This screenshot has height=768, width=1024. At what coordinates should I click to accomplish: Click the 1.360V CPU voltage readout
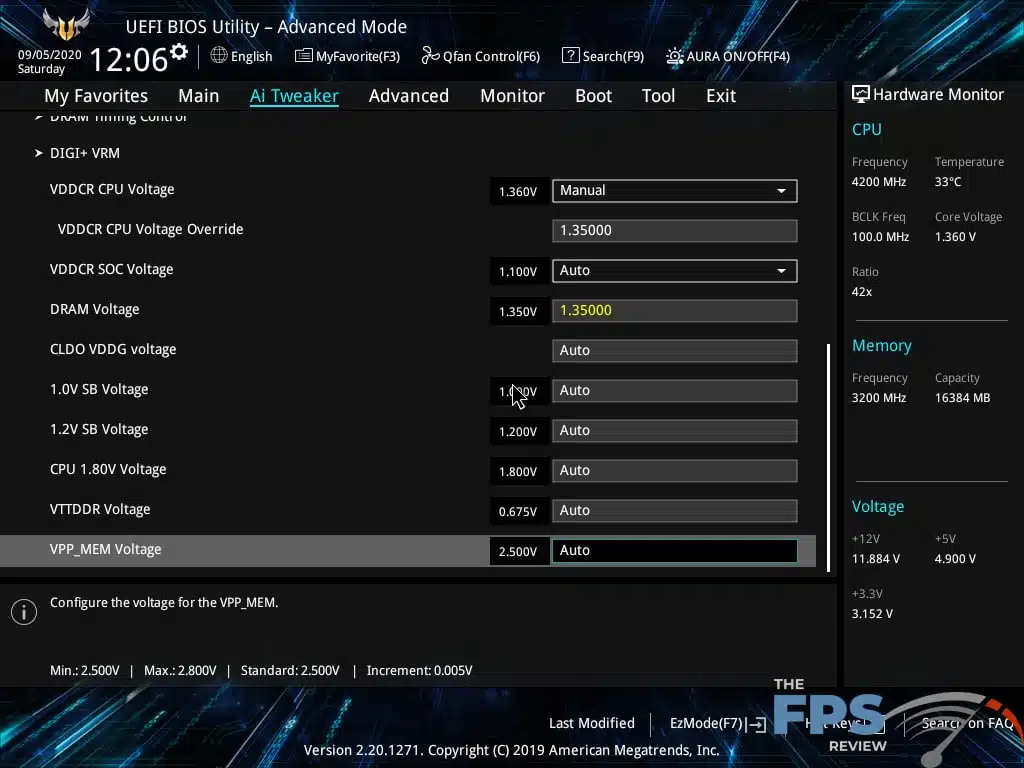pyautogui.click(x=518, y=191)
